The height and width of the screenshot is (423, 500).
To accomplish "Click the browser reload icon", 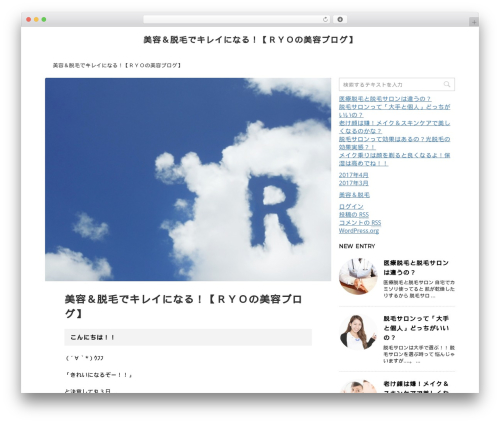I will point(325,19).
